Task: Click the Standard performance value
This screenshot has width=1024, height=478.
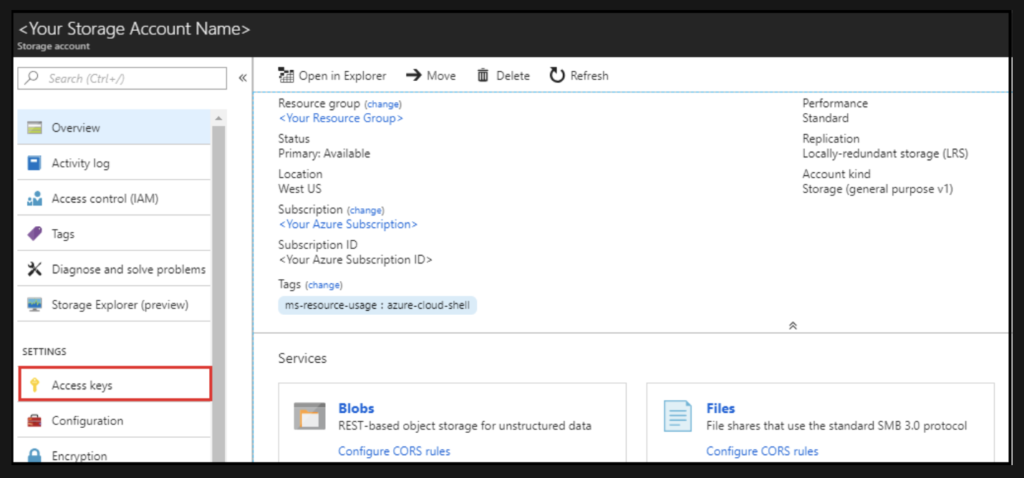Action: coord(825,118)
